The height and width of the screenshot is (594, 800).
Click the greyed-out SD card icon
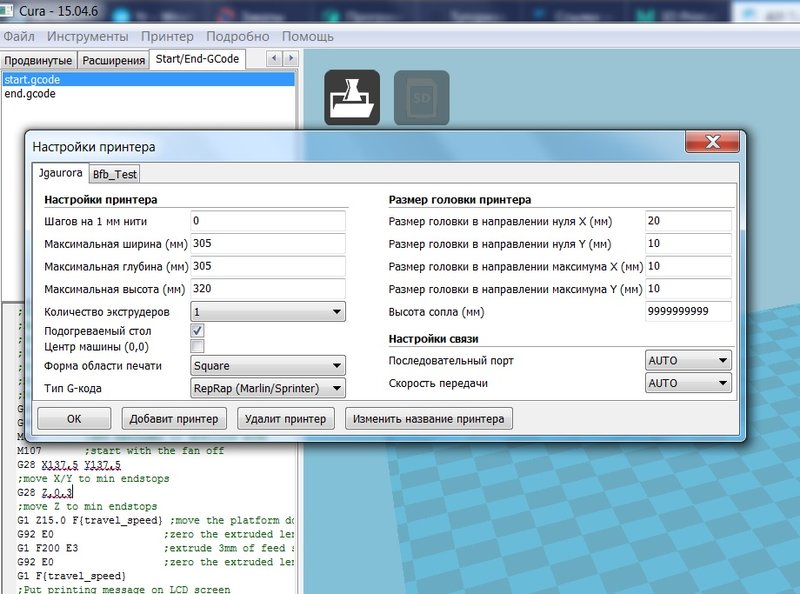click(x=421, y=97)
